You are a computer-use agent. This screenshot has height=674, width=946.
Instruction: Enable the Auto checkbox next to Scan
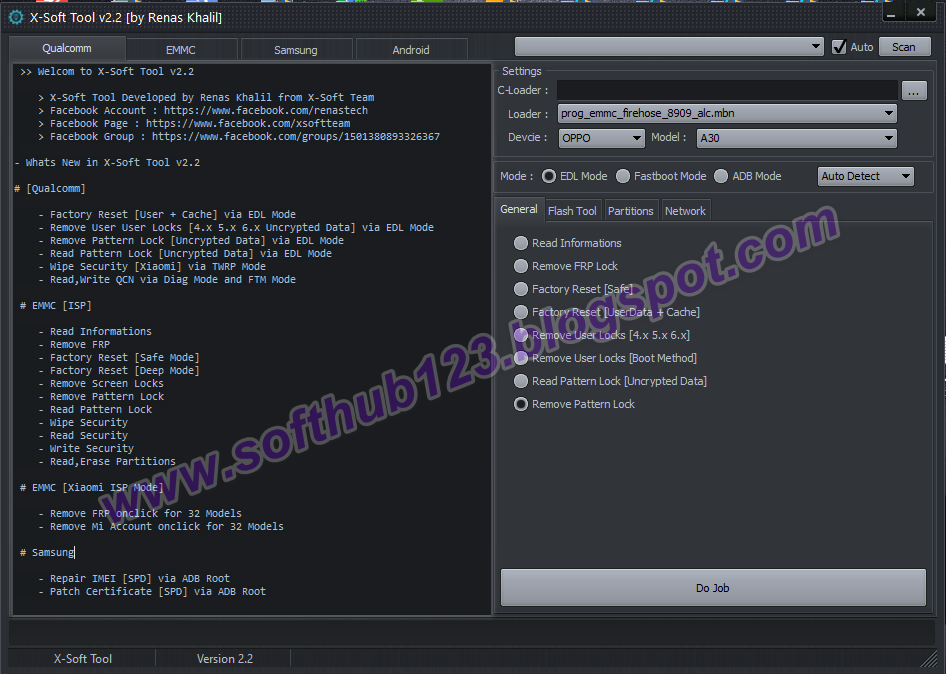[x=836, y=46]
